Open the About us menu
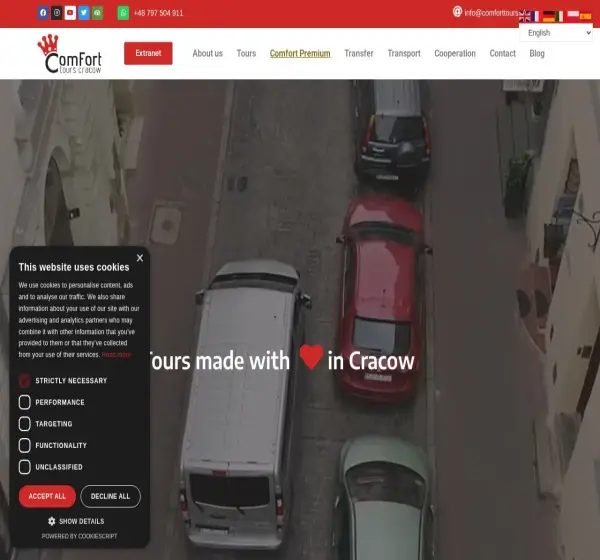 pyautogui.click(x=207, y=54)
